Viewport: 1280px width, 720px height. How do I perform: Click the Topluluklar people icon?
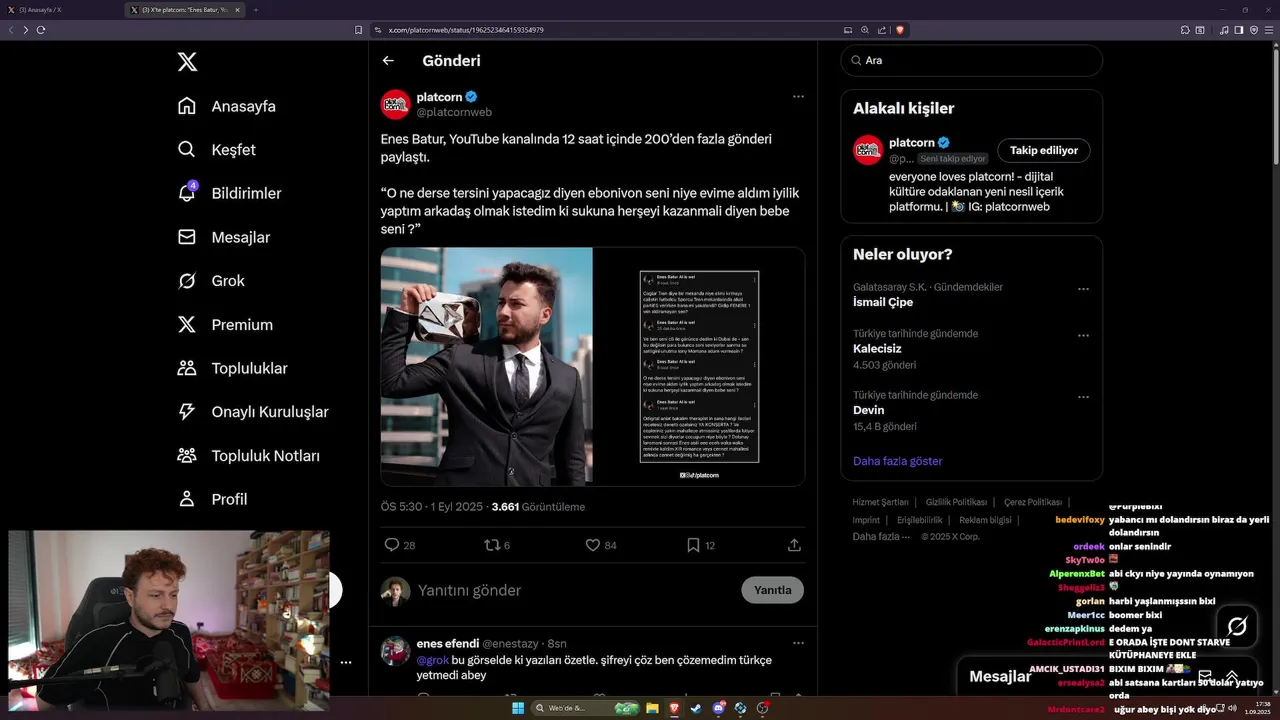pos(187,368)
